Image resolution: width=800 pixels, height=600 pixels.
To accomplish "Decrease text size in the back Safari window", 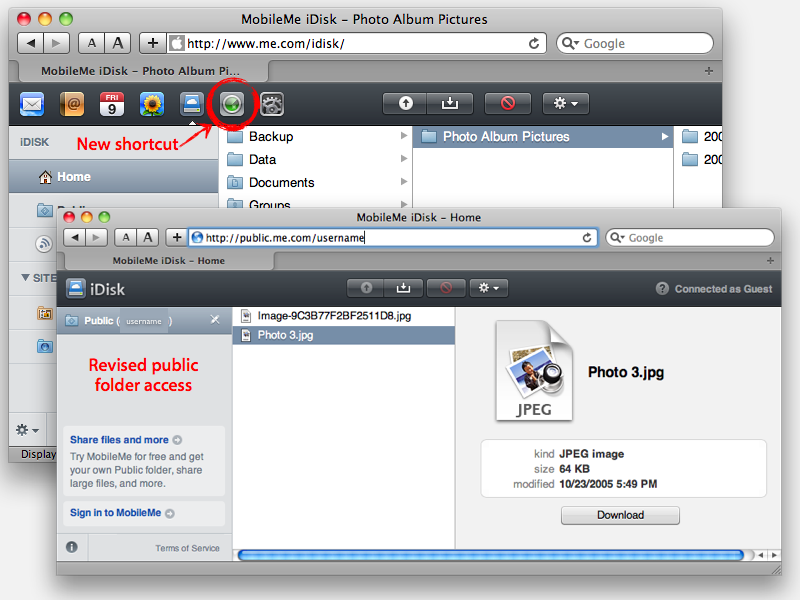I will pyautogui.click(x=91, y=43).
